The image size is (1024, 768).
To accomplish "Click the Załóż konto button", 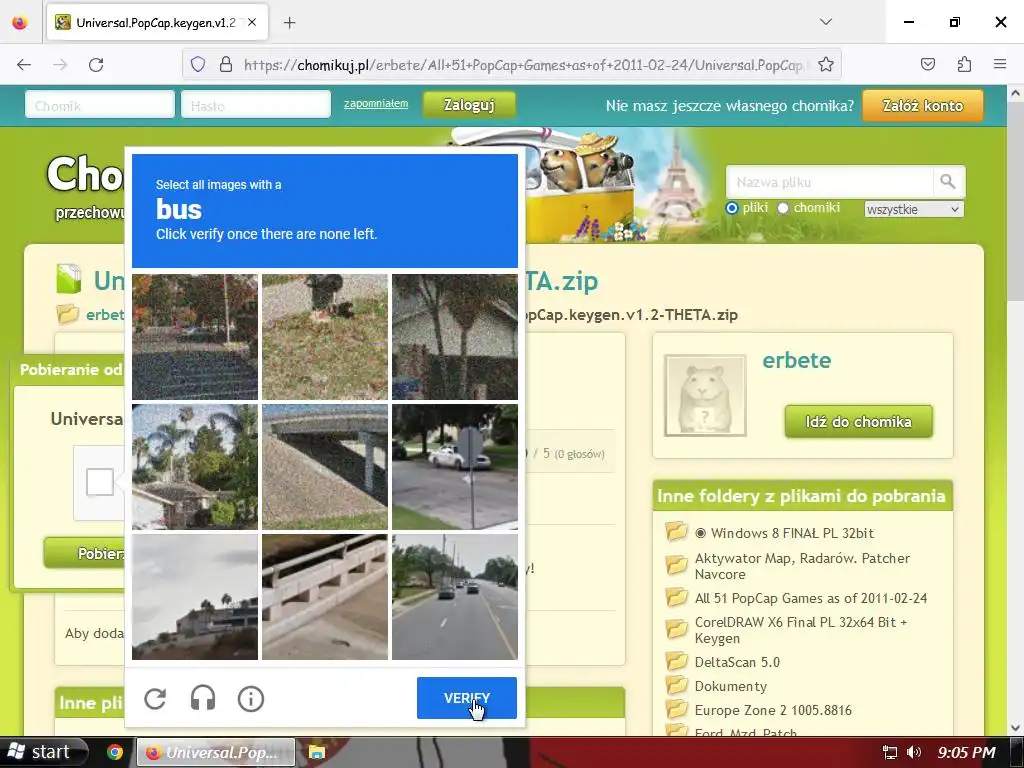I will click(923, 106).
